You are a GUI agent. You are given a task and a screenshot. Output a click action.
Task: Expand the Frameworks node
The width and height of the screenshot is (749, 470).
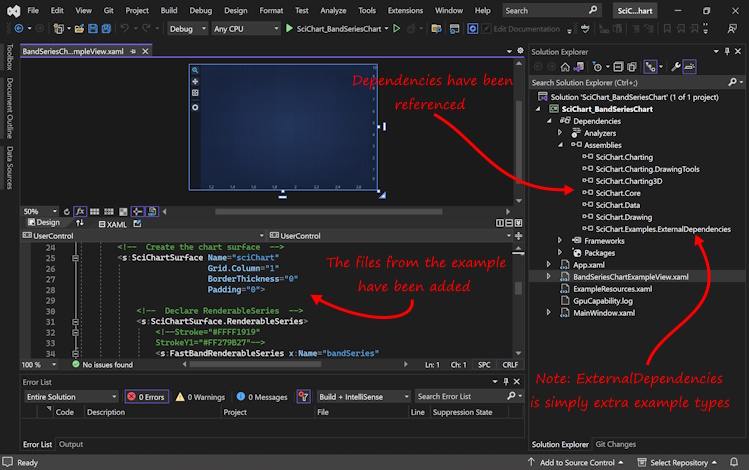click(x=560, y=241)
